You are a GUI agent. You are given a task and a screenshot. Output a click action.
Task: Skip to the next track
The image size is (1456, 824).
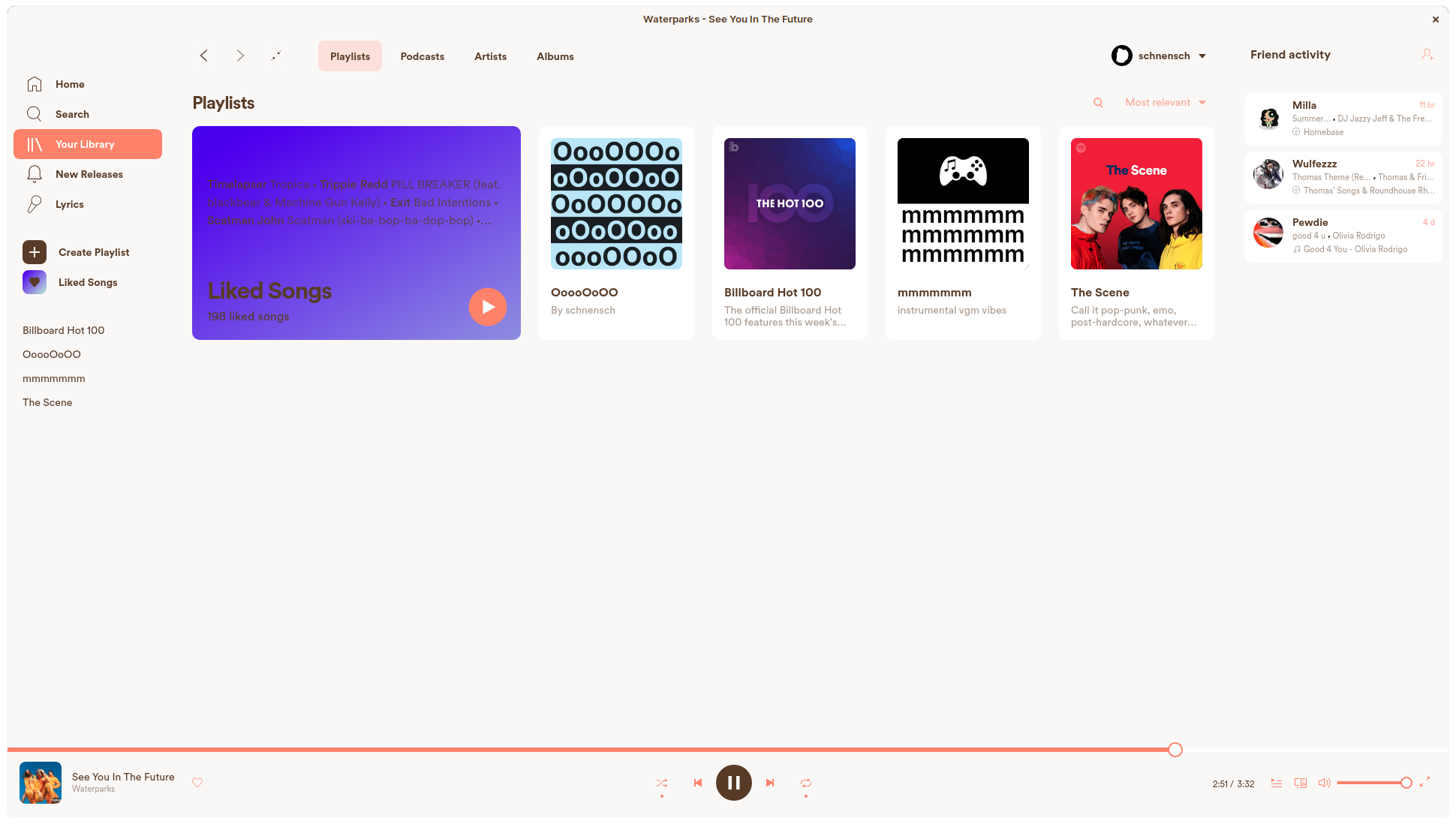770,783
